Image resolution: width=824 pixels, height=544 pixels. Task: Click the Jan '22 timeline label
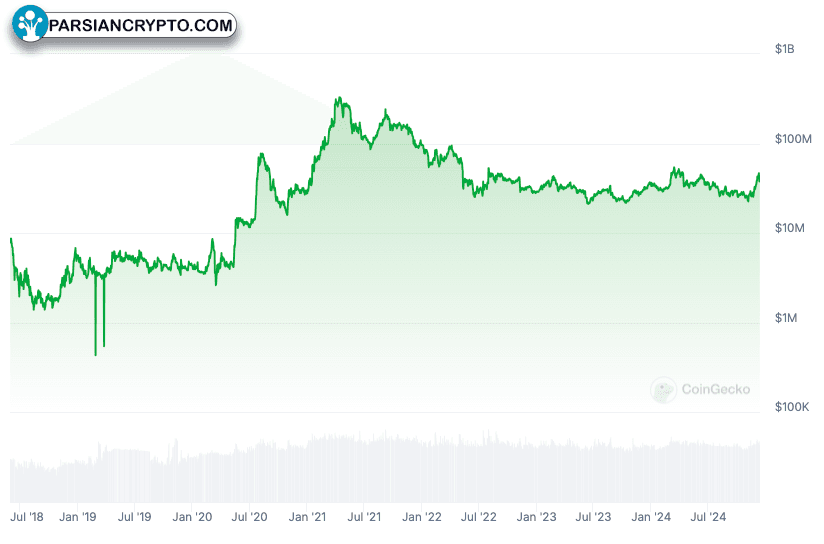[x=422, y=517]
